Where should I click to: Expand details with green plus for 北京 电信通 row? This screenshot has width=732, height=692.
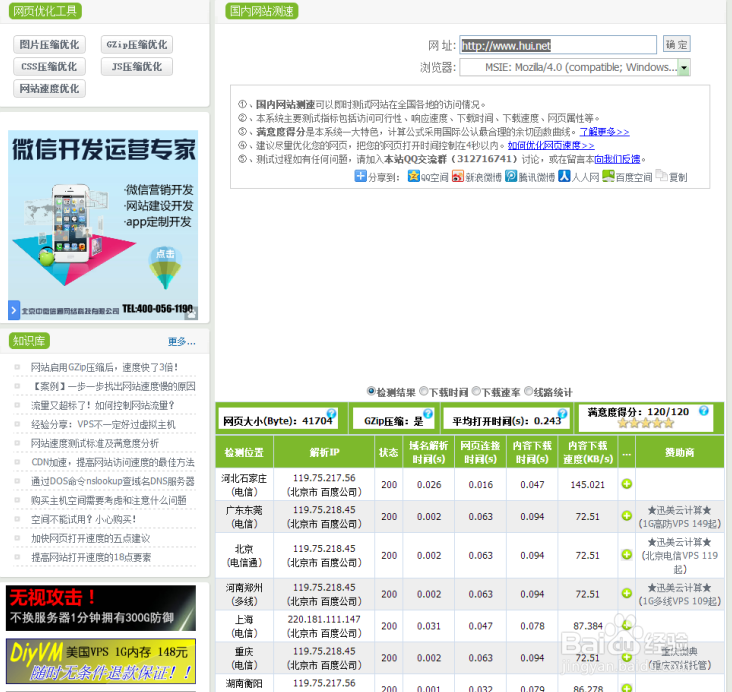[626, 554]
